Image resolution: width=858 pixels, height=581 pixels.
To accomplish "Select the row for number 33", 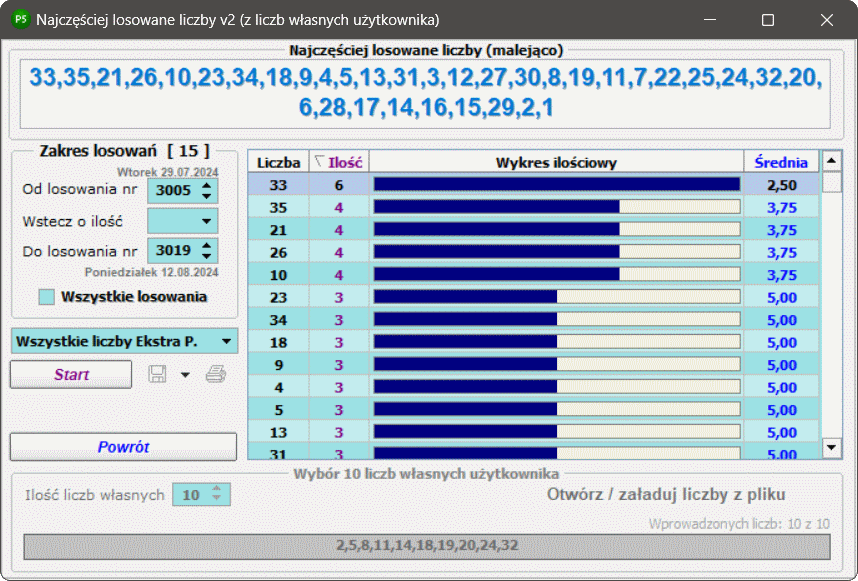I will tap(534, 185).
